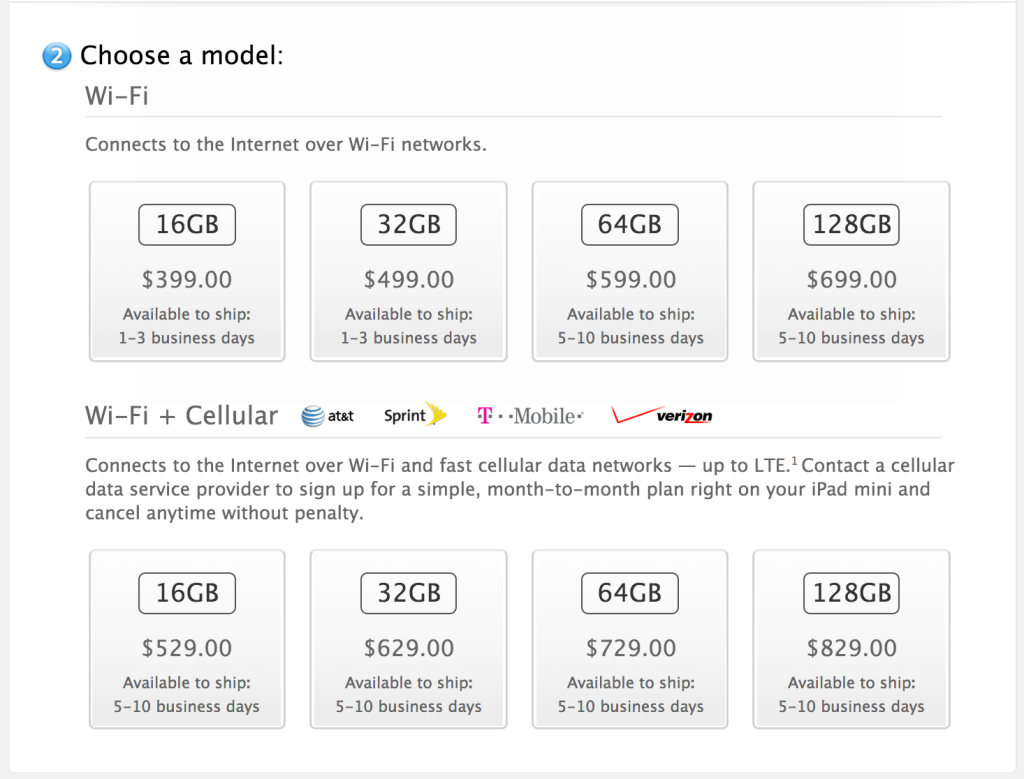This screenshot has height=779, width=1024.
Task: Click the 'Choose a model:' heading
Action: tap(182, 56)
